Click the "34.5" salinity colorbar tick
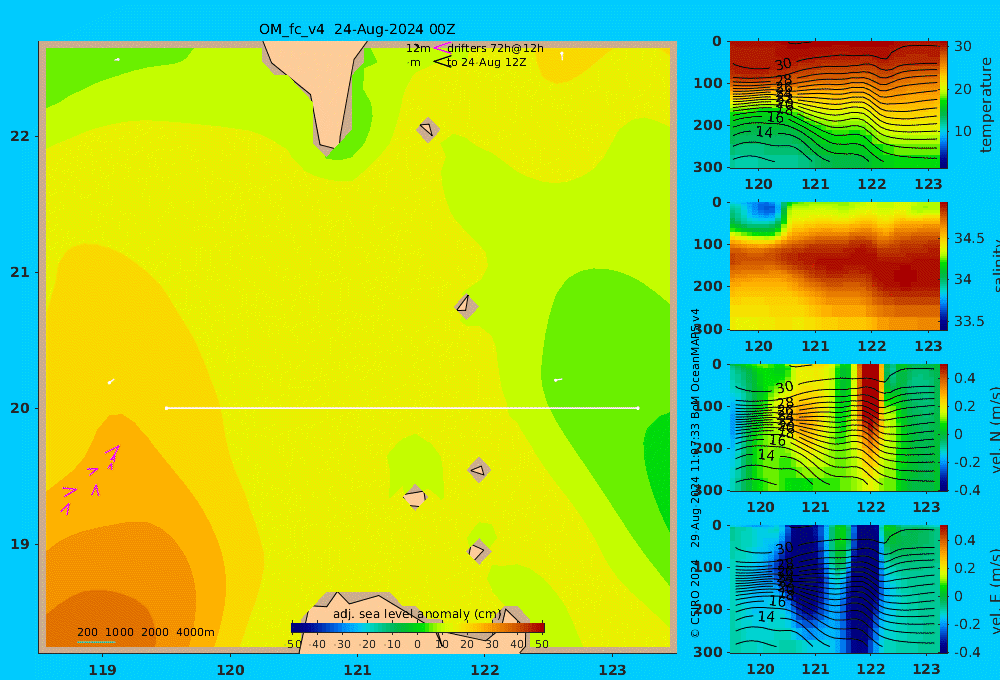The height and width of the screenshot is (680, 1000). point(969,238)
